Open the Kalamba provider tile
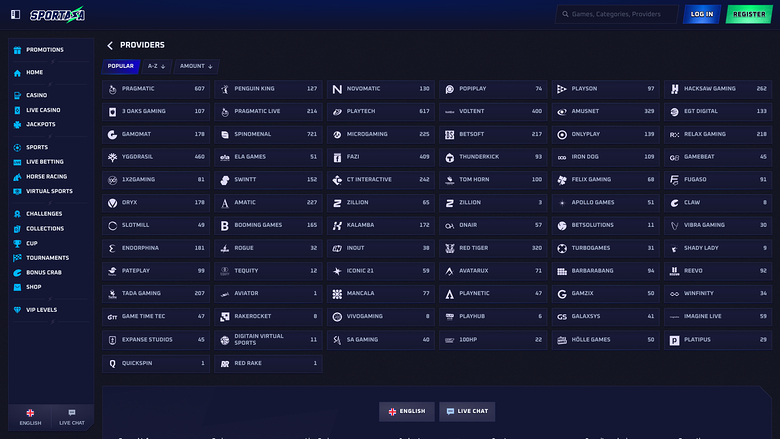 click(381, 225)
